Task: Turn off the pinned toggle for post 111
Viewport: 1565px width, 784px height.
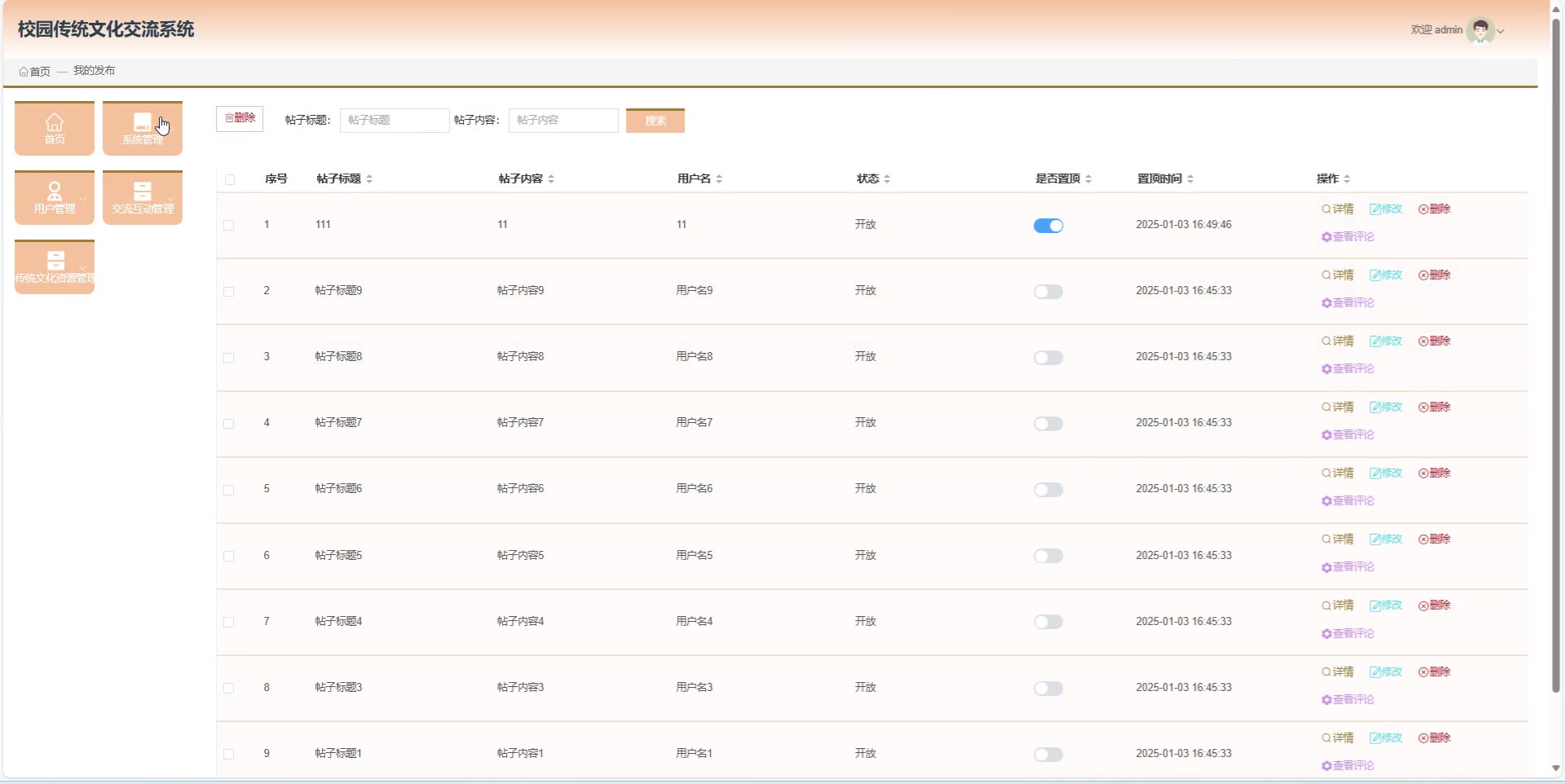Action: pyautogui.click(x=1048, y=226)
